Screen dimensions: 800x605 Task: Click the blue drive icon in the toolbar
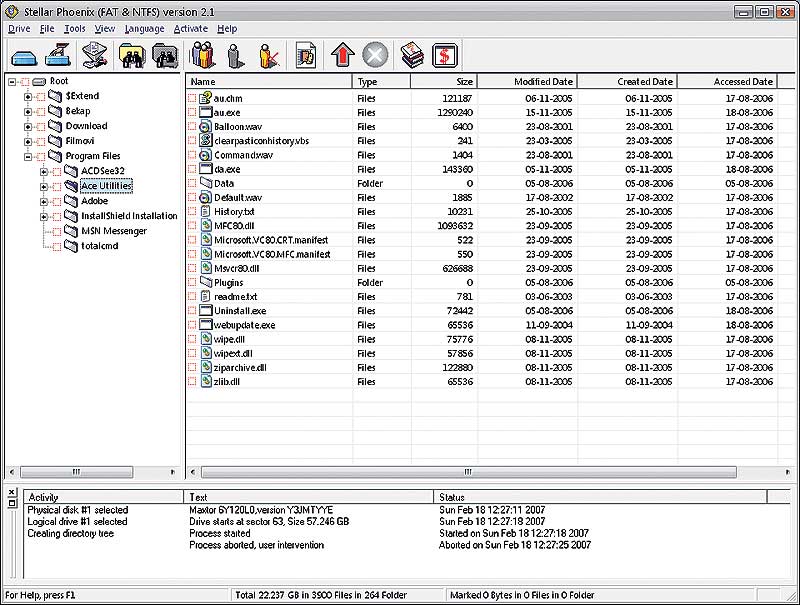[x=24, y=57]
